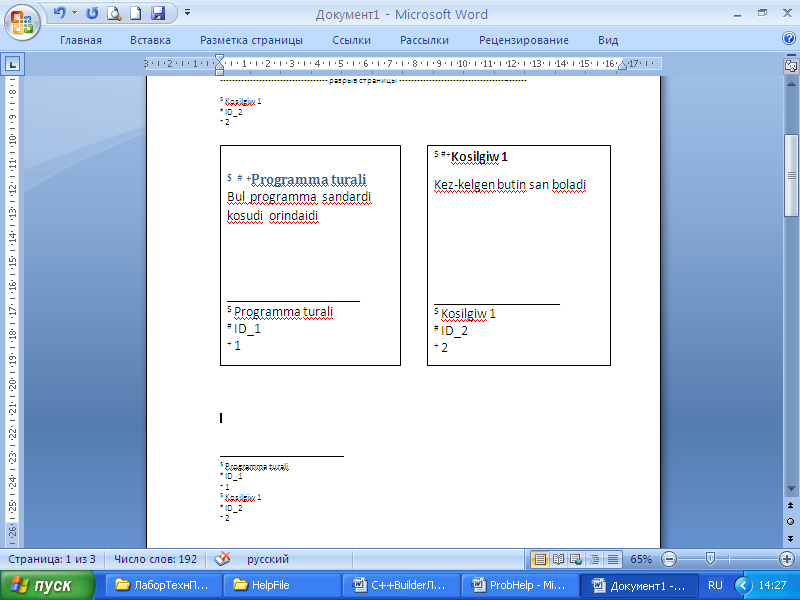The height and width of the screenshot is (600, 800).
Task: Click the vertical scrollbar thumb
Action: click(791, 175)
